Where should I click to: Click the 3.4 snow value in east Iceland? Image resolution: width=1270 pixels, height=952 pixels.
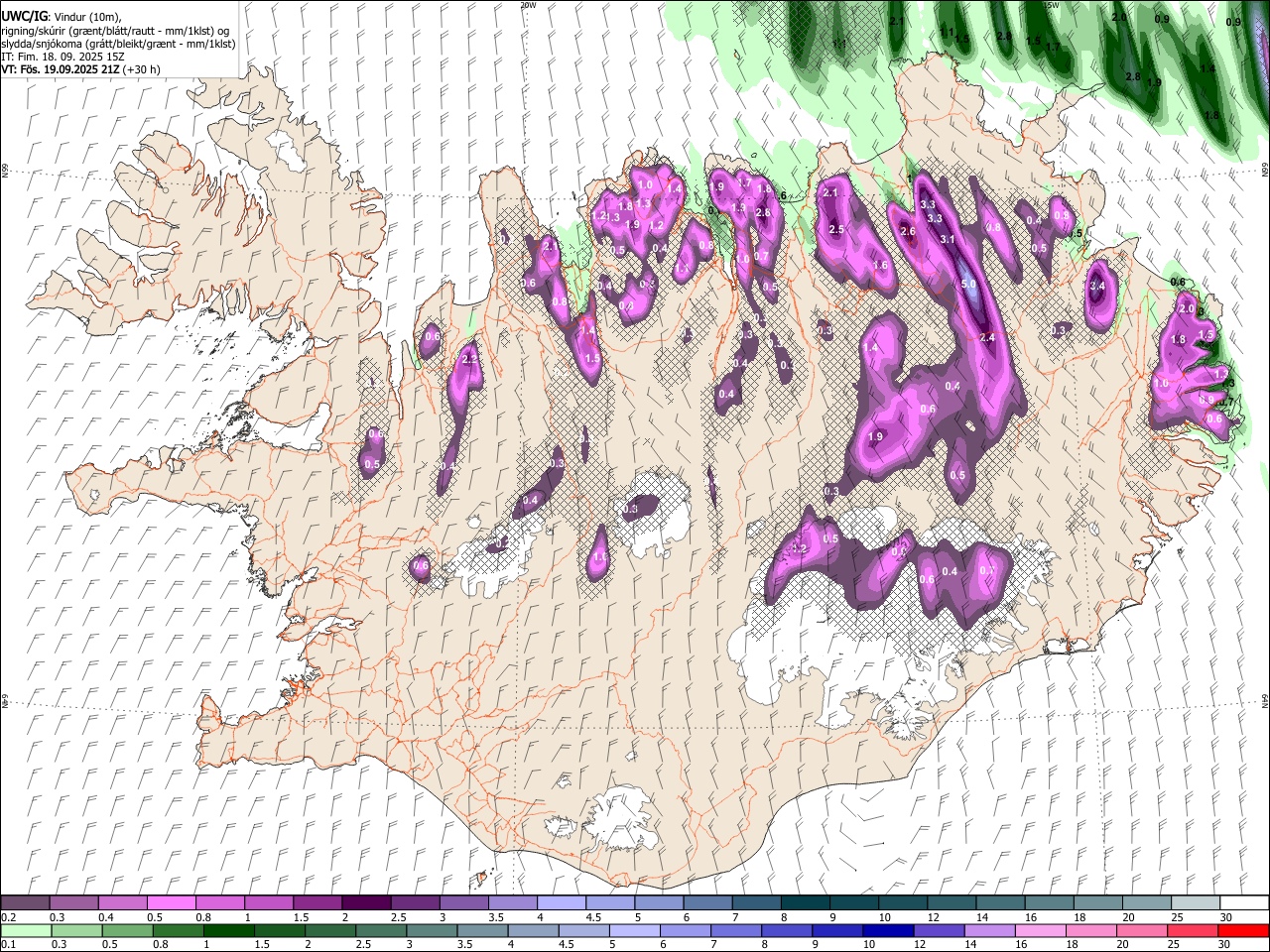point(1097,287)
